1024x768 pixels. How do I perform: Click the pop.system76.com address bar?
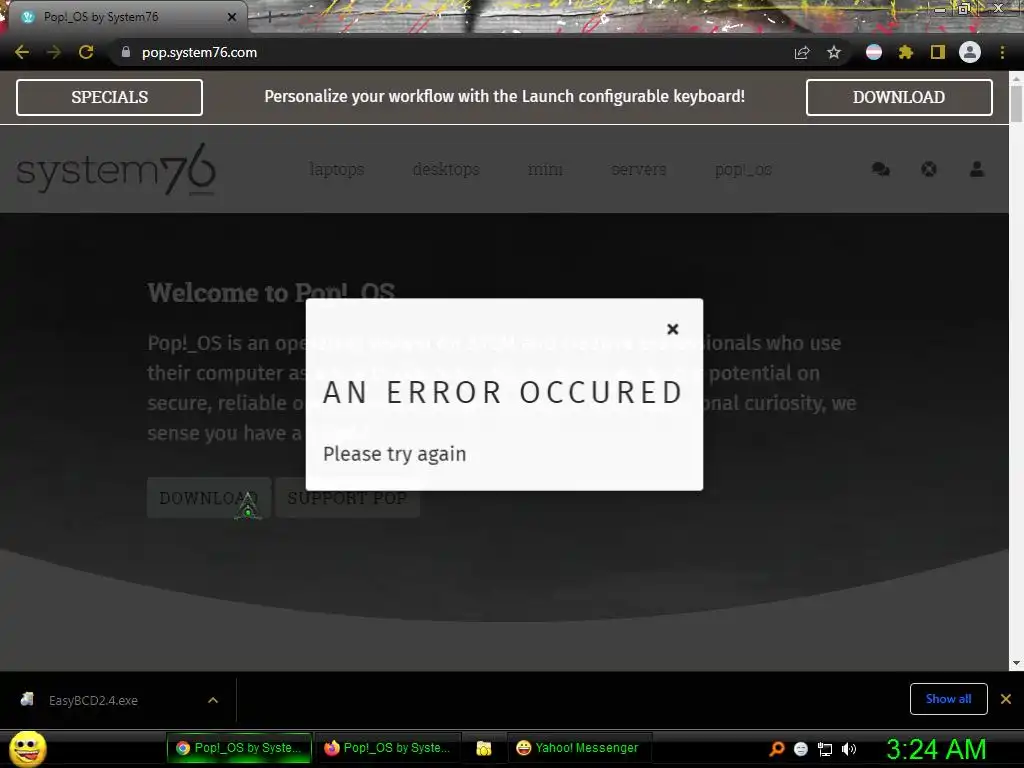coord(199,52)
